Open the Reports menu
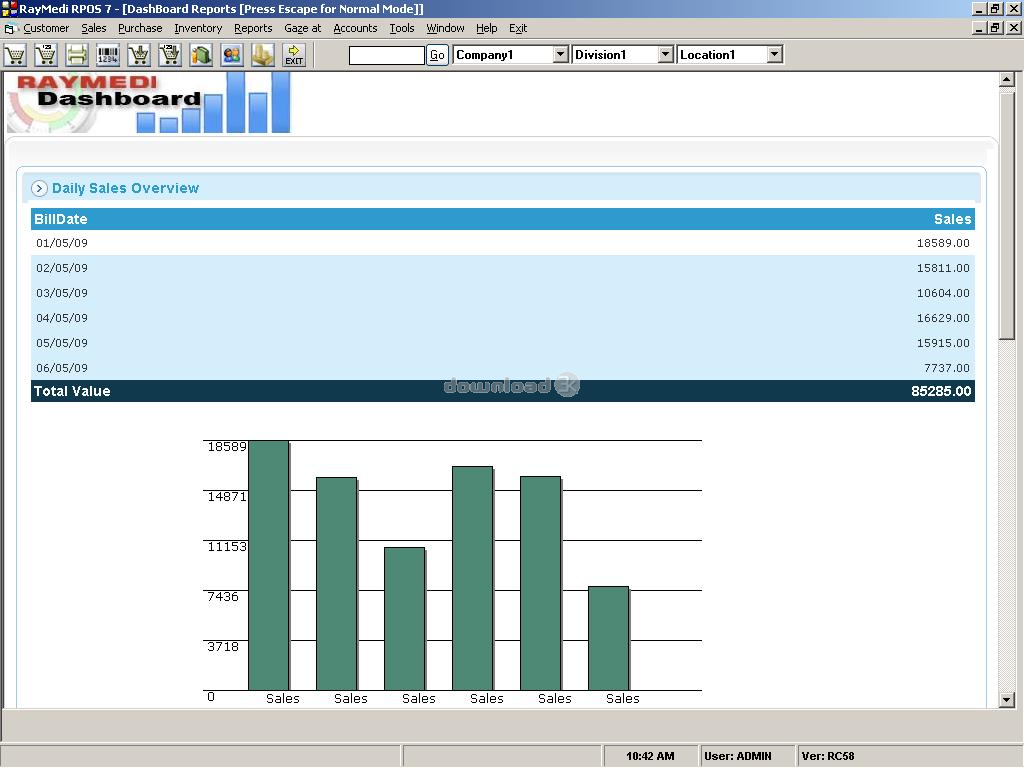 tap(253, 28)
